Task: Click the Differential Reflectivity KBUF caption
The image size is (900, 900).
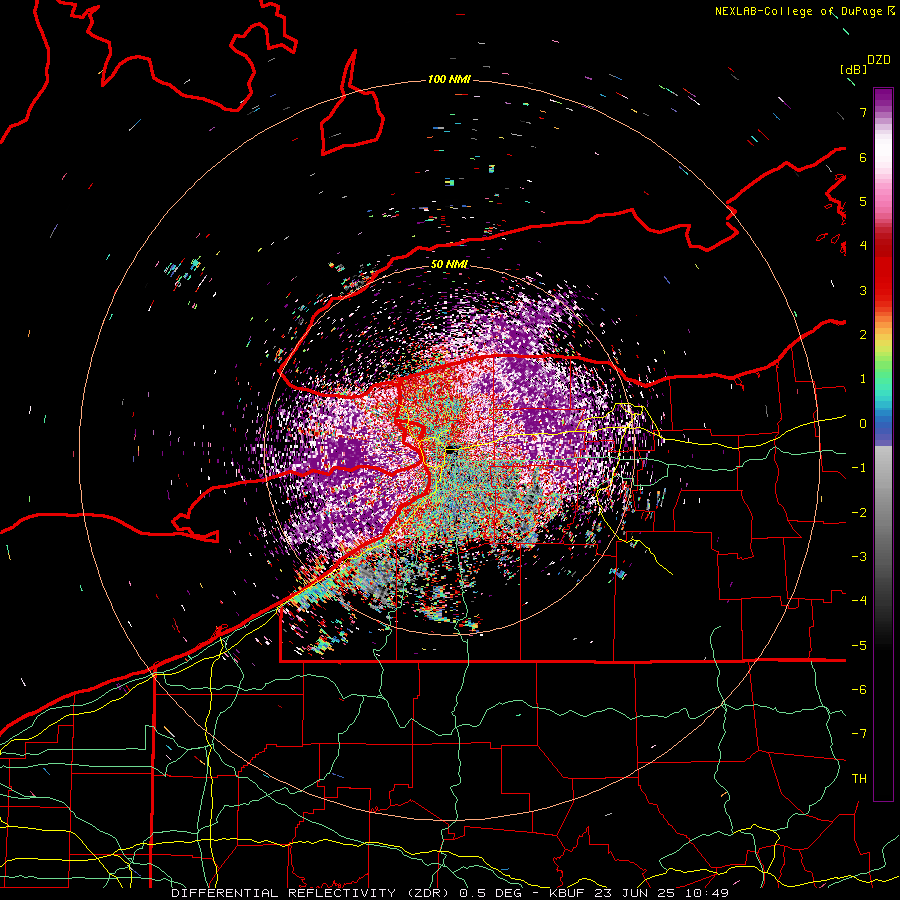Action: tap(450, 893)
